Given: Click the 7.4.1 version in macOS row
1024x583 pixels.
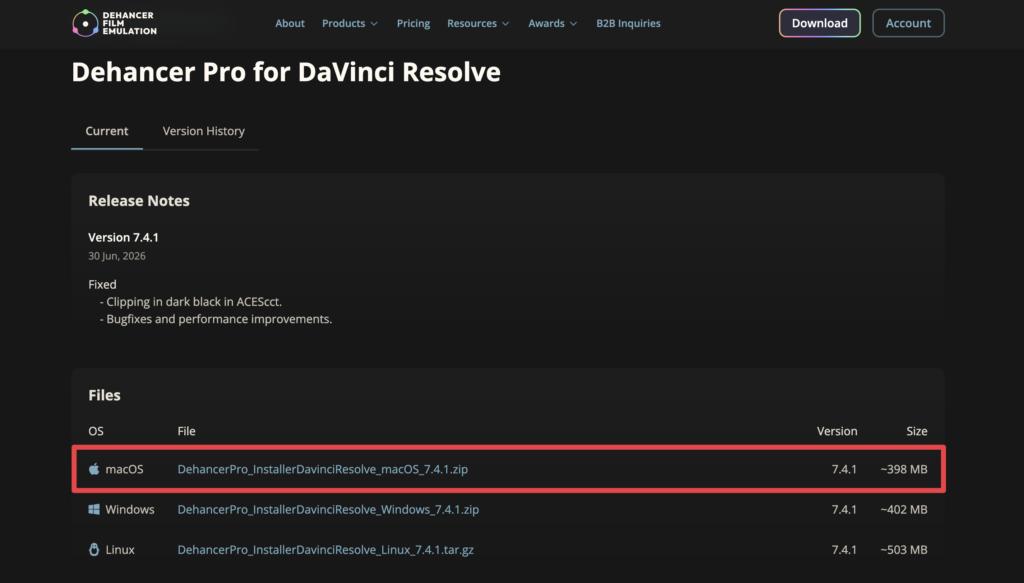Looking at the screenshot, I should pyautogui.click(x=844, y=469).
